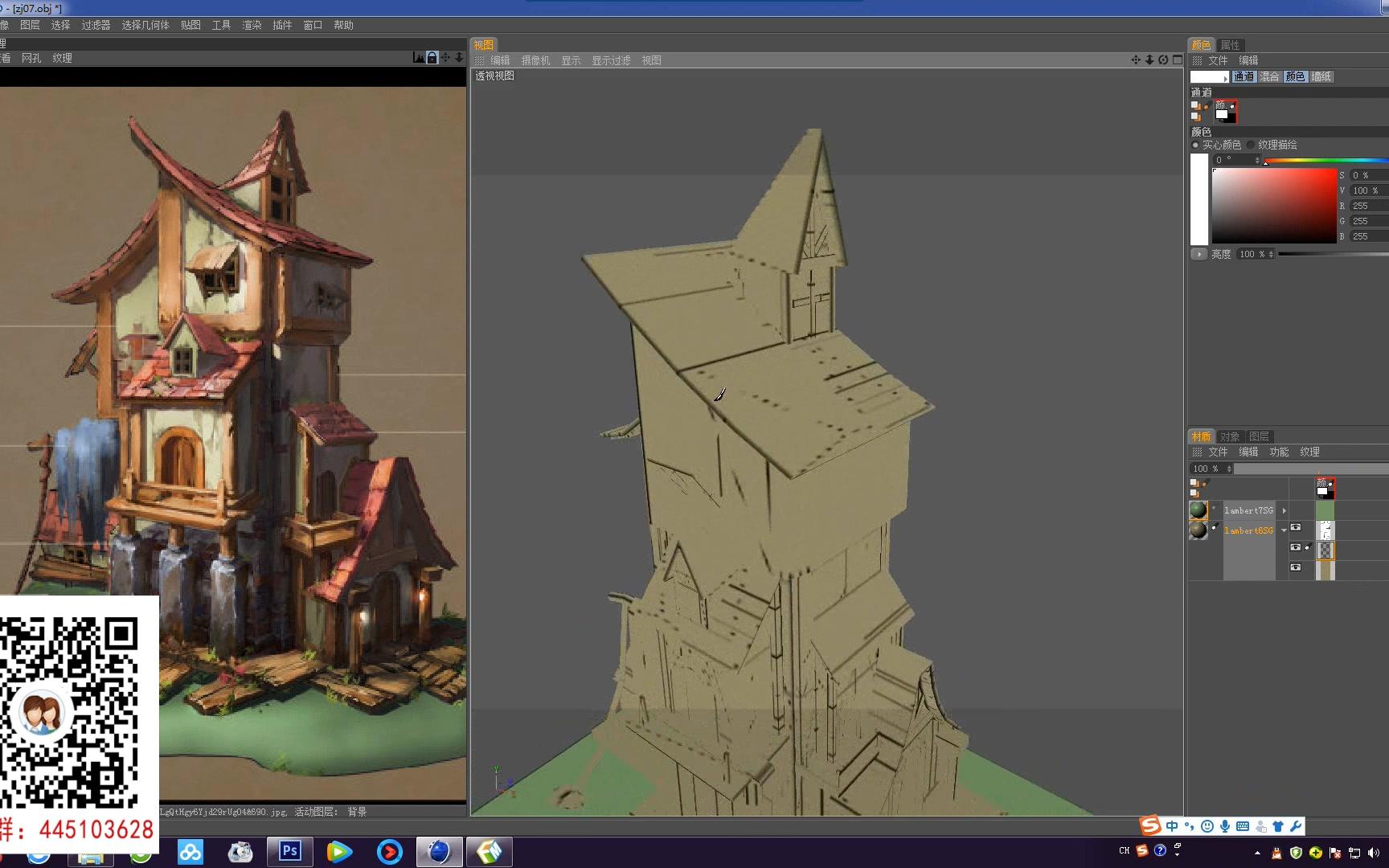Open the white color preset dropdown arrow

(1225, 78)
